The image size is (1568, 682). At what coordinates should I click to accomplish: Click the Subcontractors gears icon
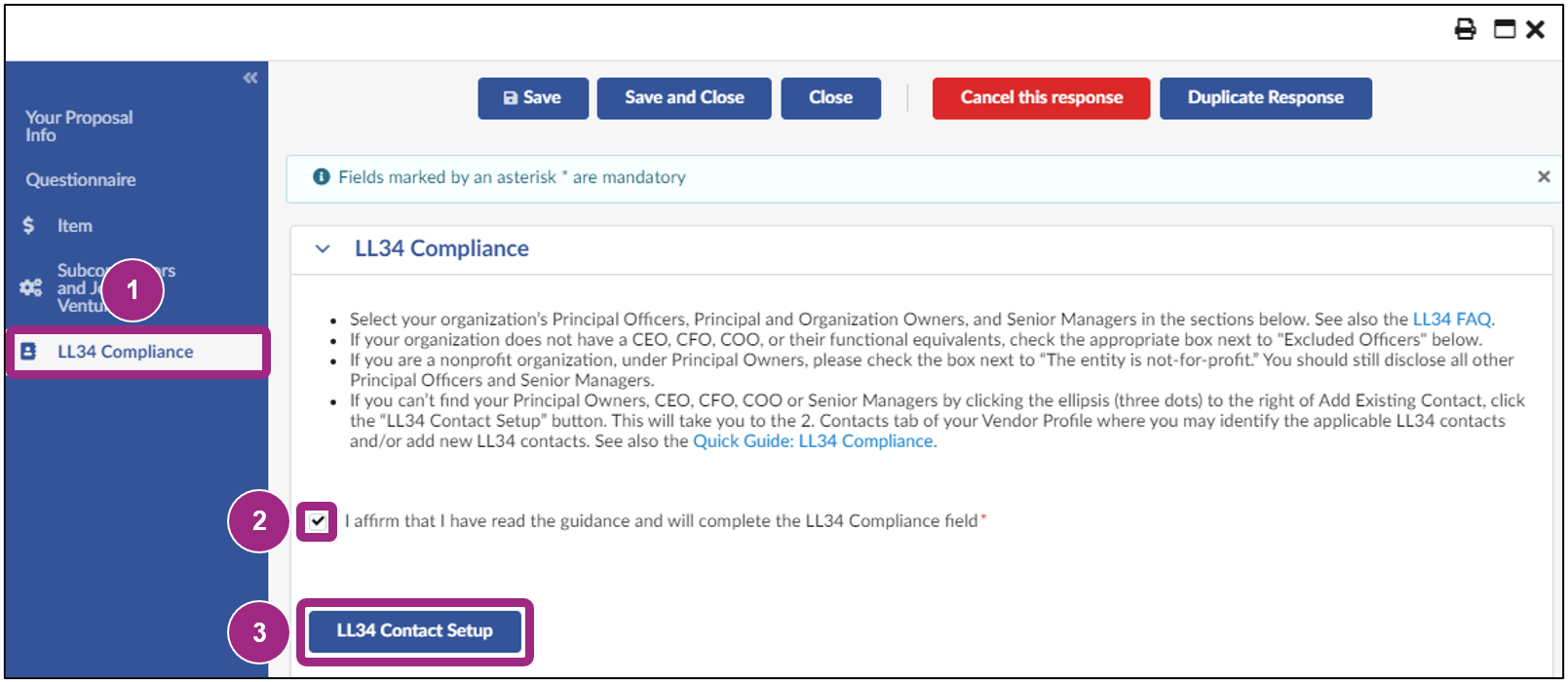click(x=31, y=287)
